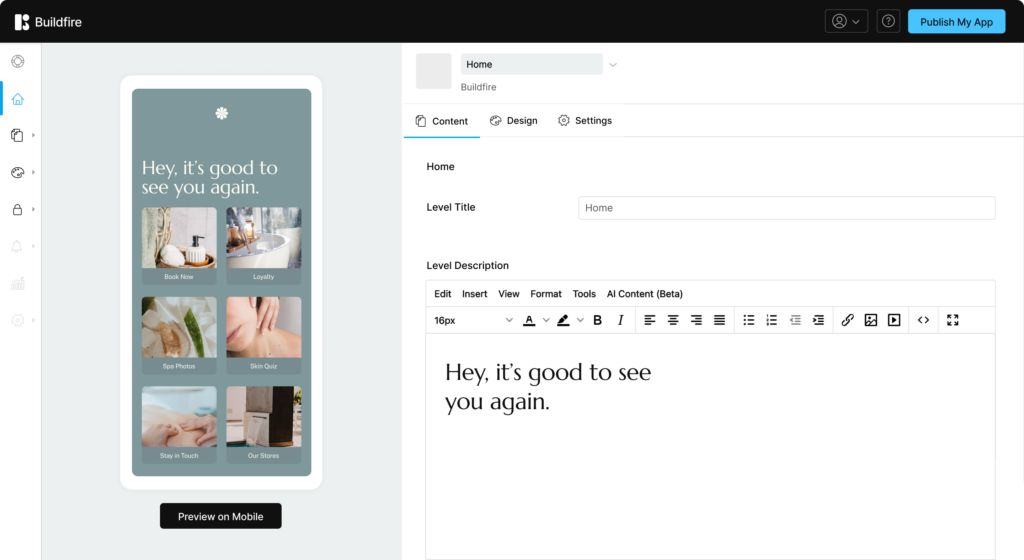Click the Preview on Mobile button
1024x560 pixels.
coord(220,516)
